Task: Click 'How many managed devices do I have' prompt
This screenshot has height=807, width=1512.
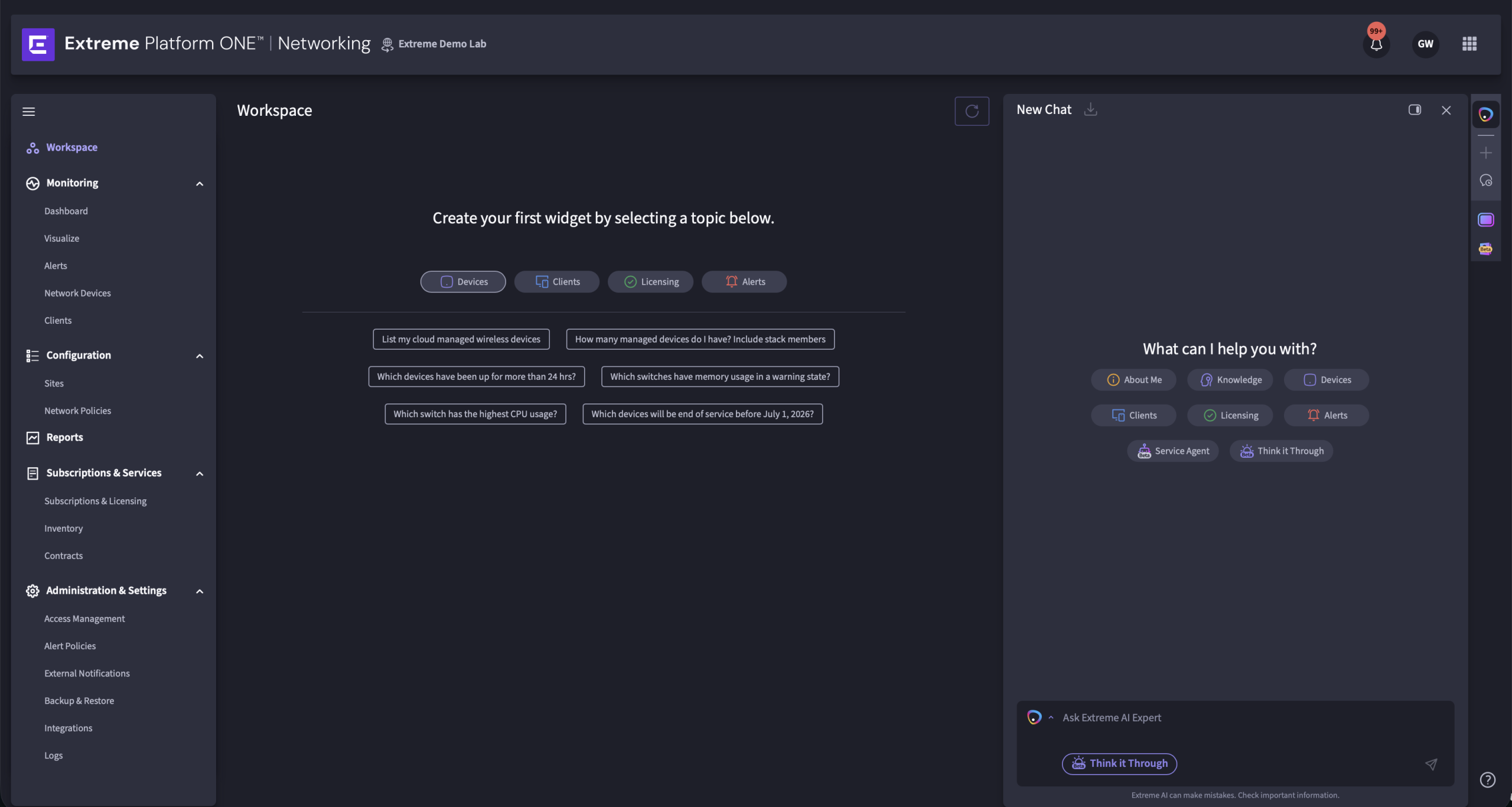Action: (x=700, y=339)
